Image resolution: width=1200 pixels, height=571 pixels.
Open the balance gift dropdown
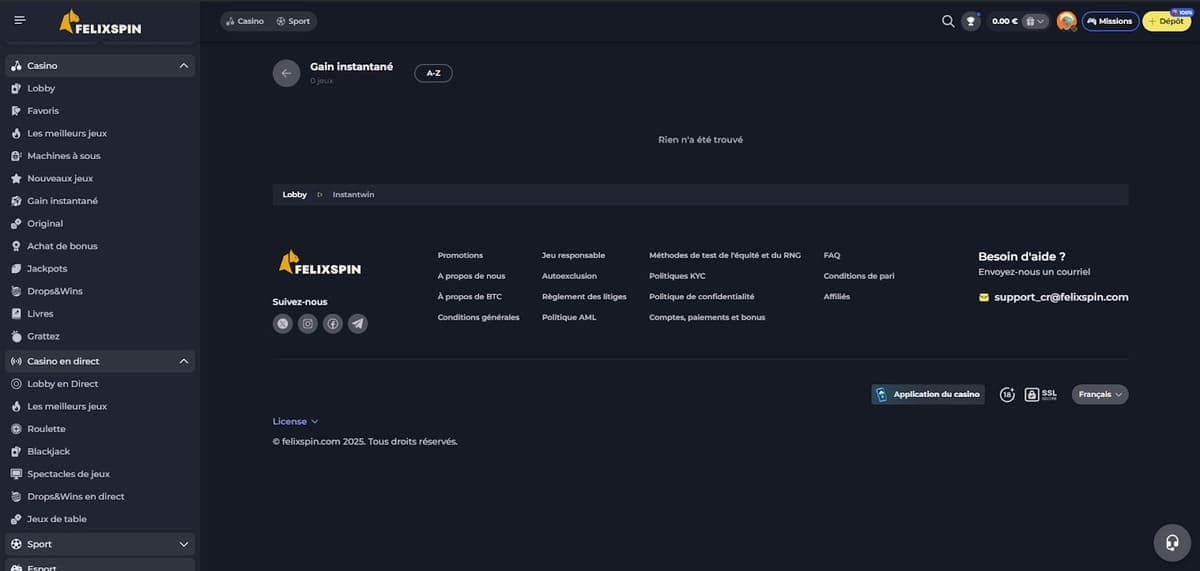point(1035,21)
